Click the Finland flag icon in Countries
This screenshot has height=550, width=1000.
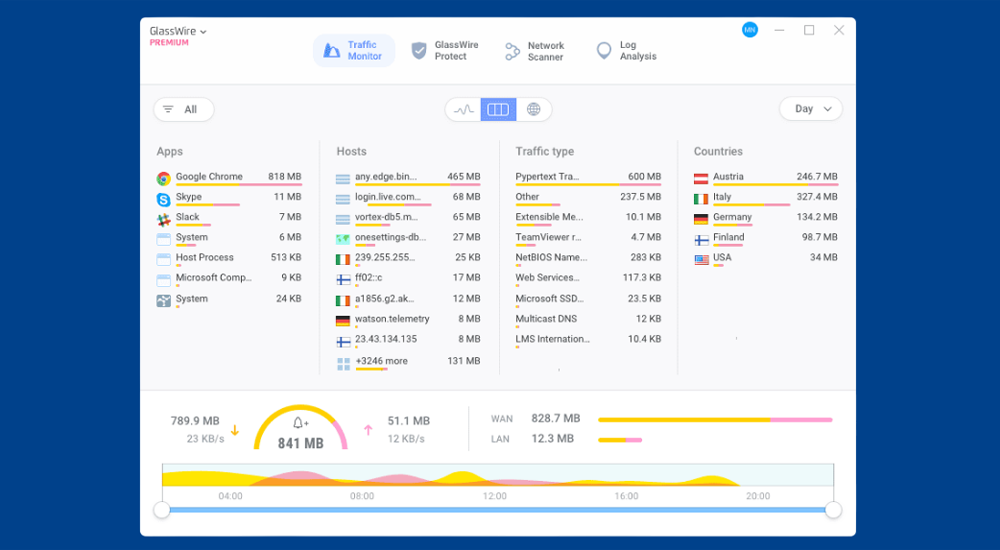[701, 240]
